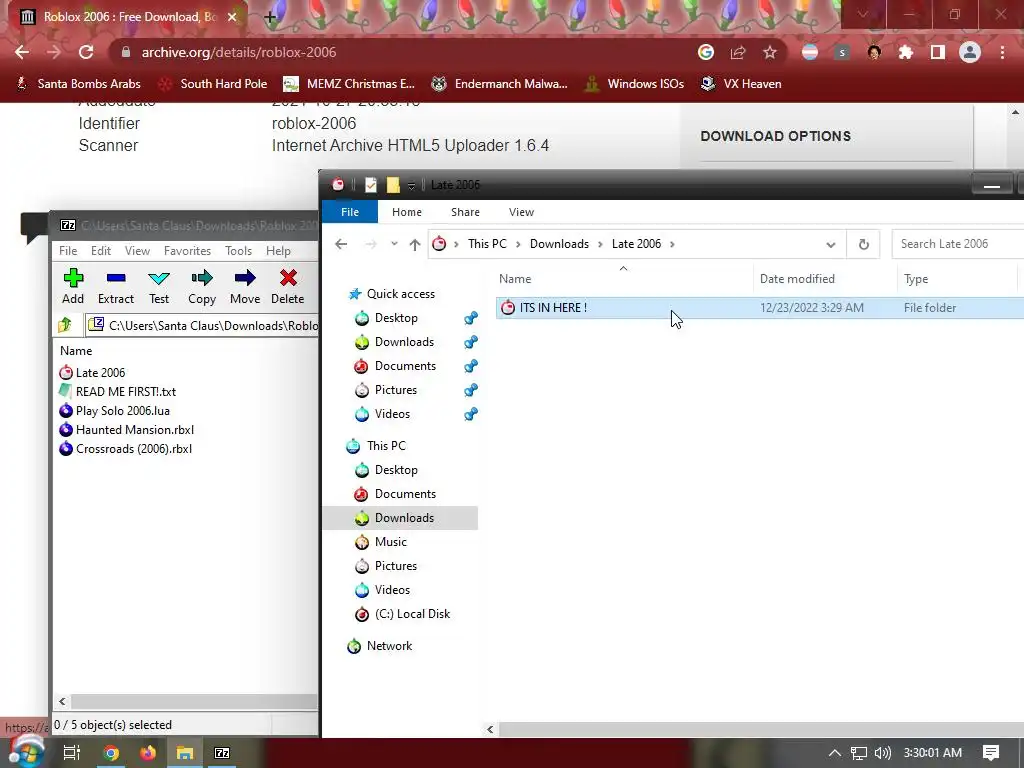Open Chrome from the taskbar

tap(111, 753)
